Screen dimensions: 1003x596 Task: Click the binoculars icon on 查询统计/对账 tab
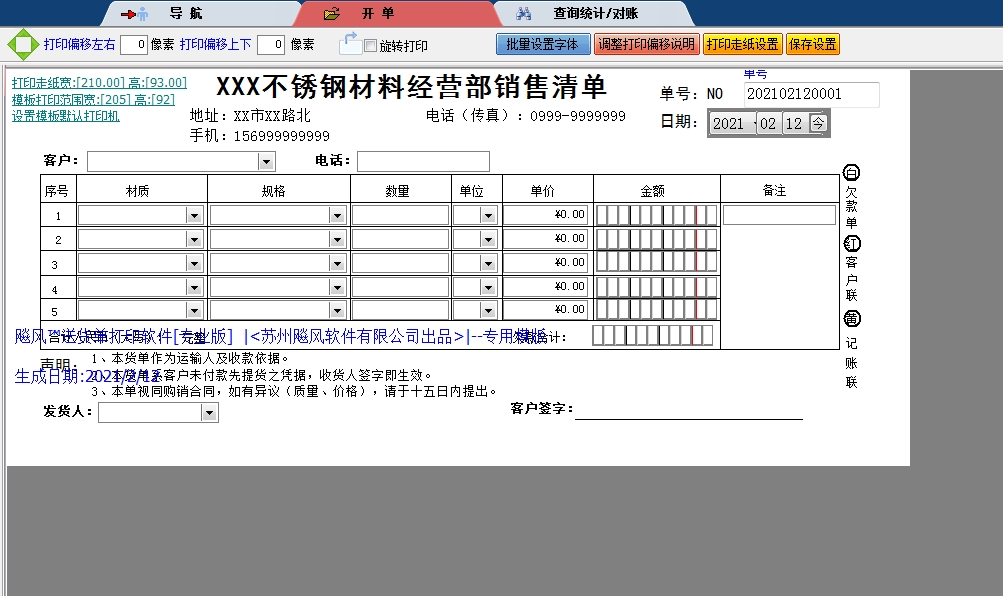coord(523,13)
